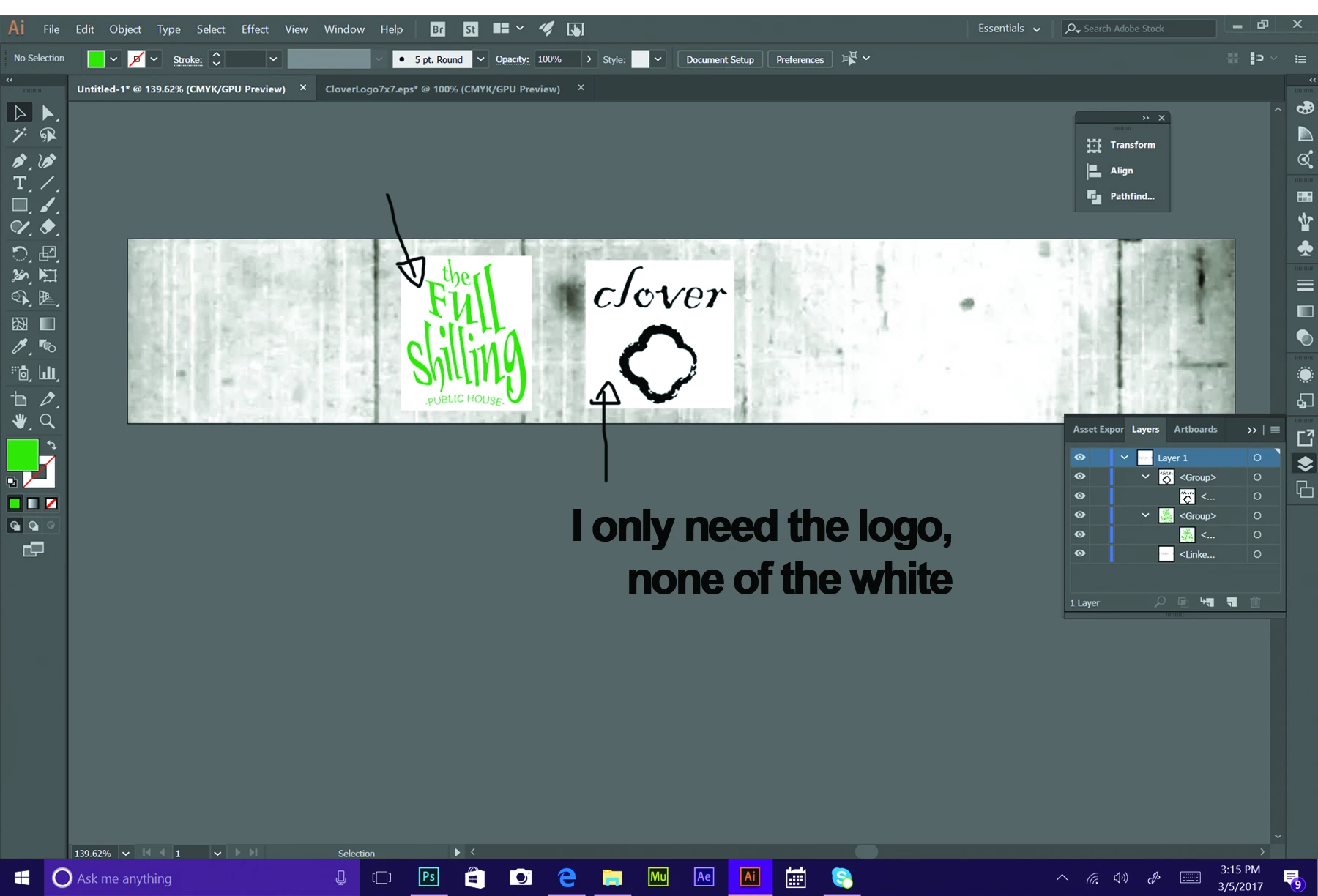Select the Scale tool
Screen dimensions: 1318x896
[48, 254]
